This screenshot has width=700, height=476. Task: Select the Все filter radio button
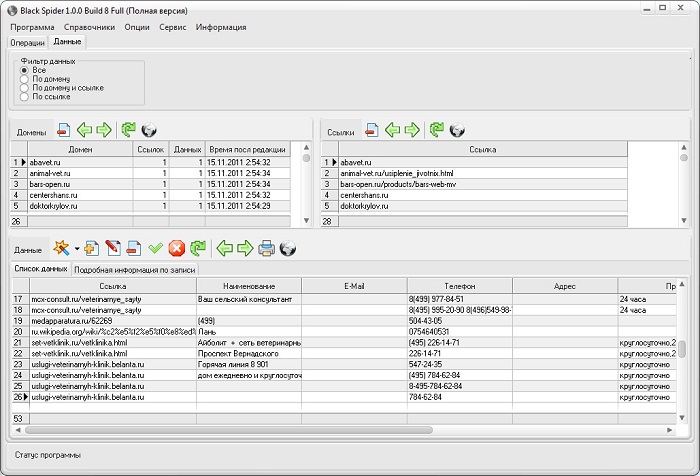click(24, 71)
